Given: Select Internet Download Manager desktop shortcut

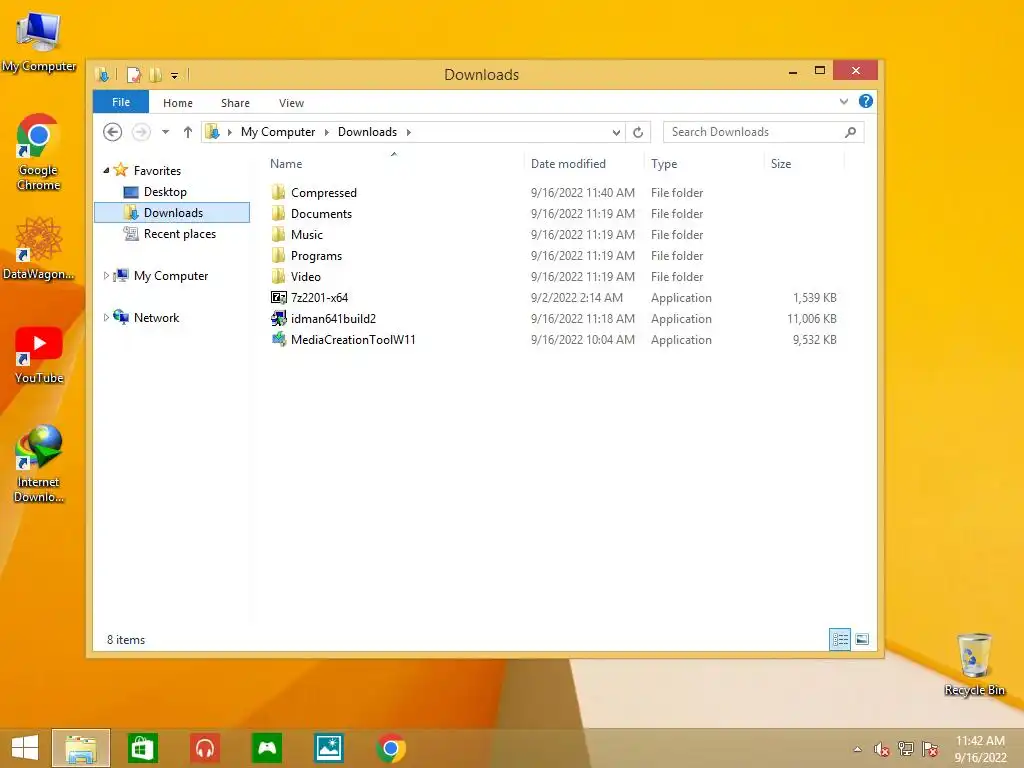Looking at the screenshot, I should [x=39, y=464].
